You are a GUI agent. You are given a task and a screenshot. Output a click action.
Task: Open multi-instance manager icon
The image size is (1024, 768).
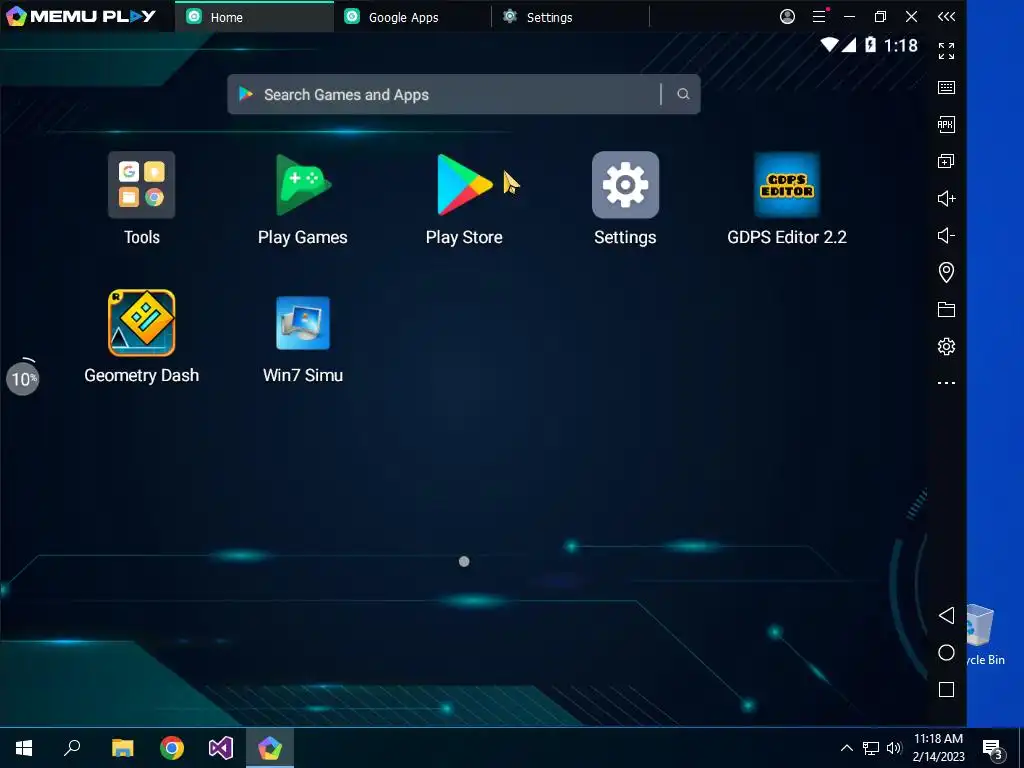coord(946,161)
